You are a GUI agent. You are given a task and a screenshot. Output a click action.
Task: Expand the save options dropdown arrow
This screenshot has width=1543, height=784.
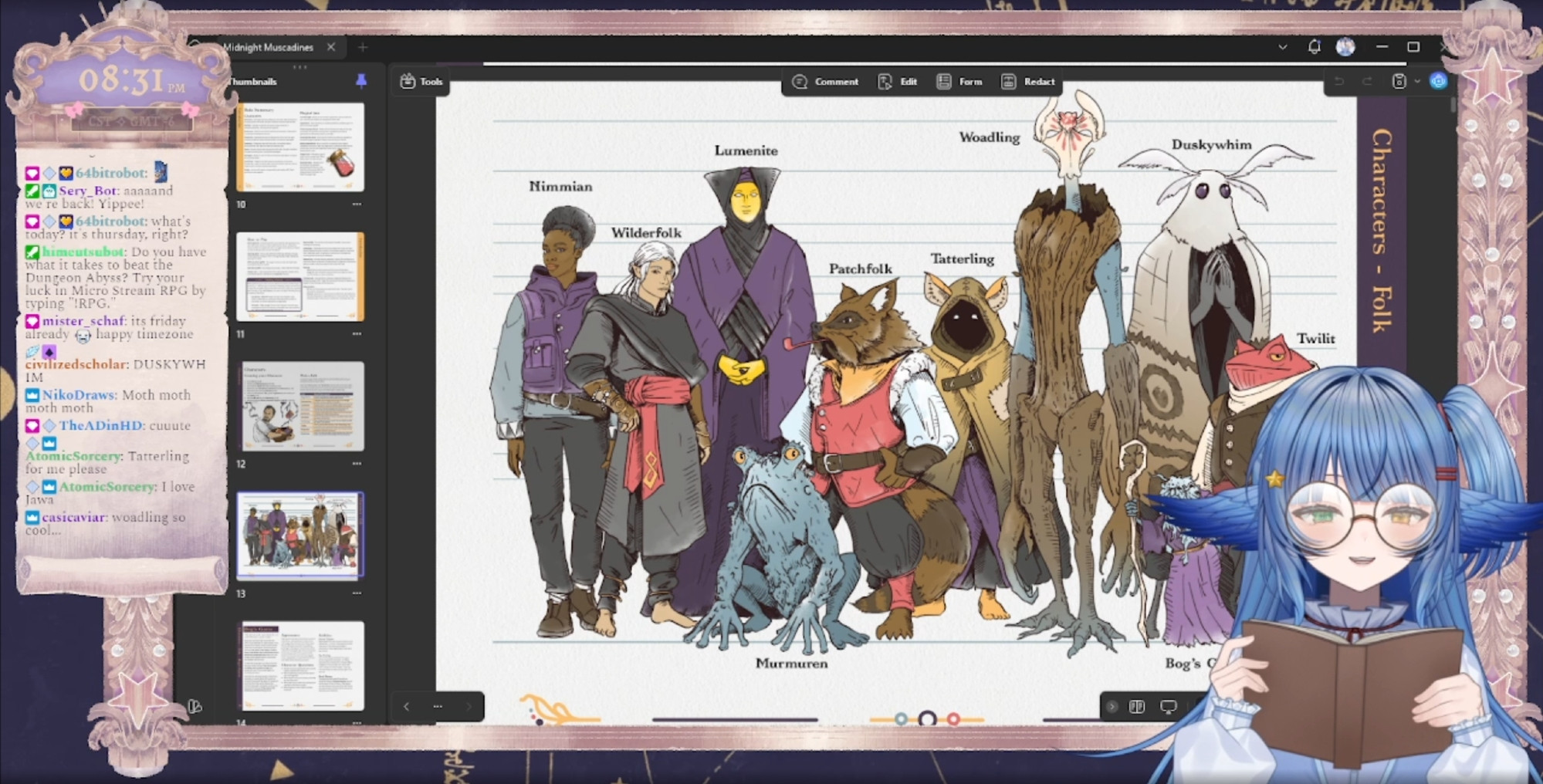coord(1417,81)
